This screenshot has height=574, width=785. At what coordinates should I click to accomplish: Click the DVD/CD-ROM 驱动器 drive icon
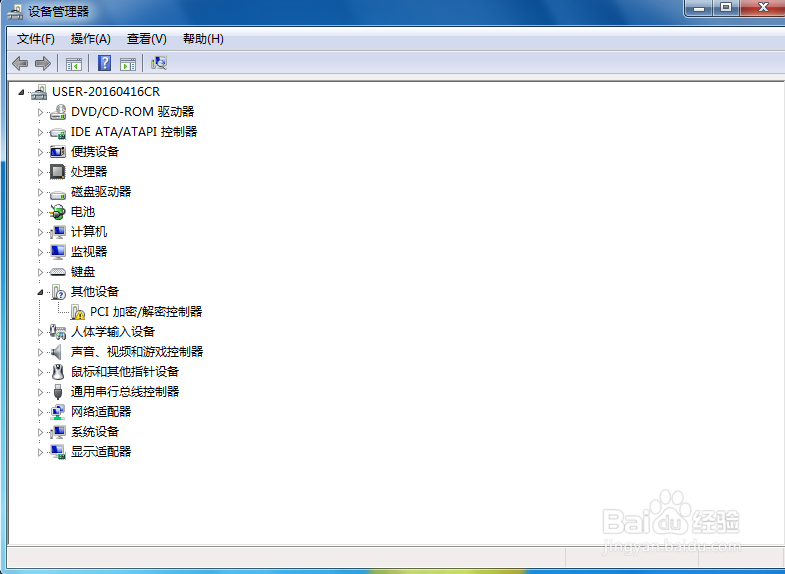[x=58, y=112]
